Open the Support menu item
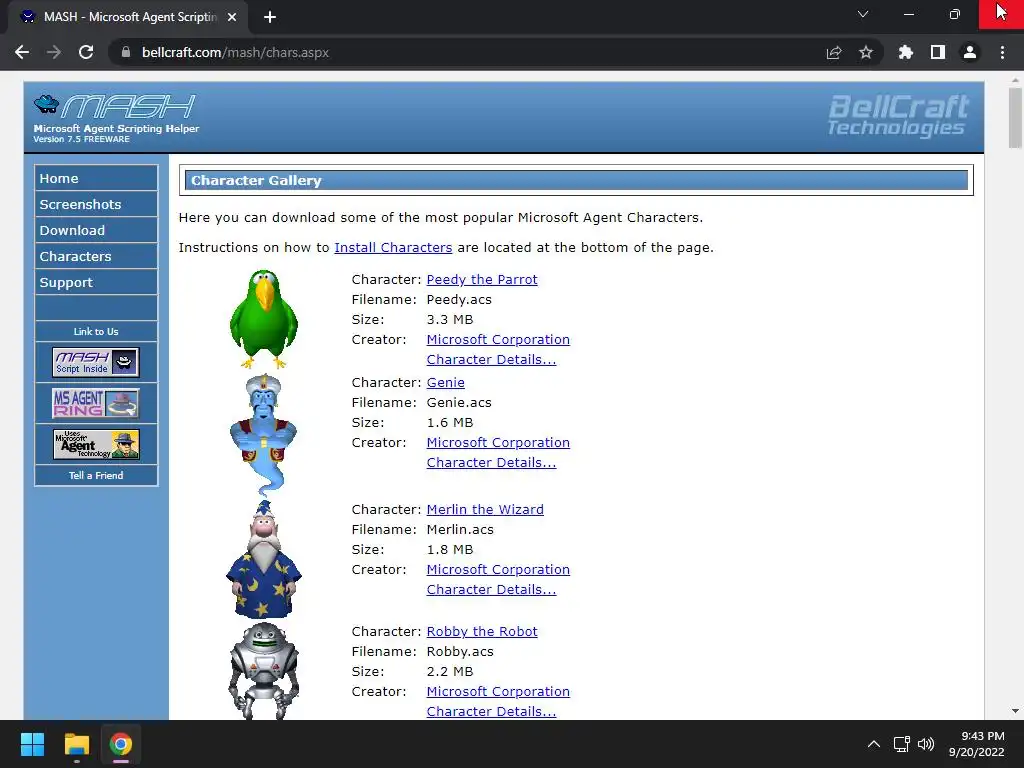1024x768 pixels. (96, 283)
